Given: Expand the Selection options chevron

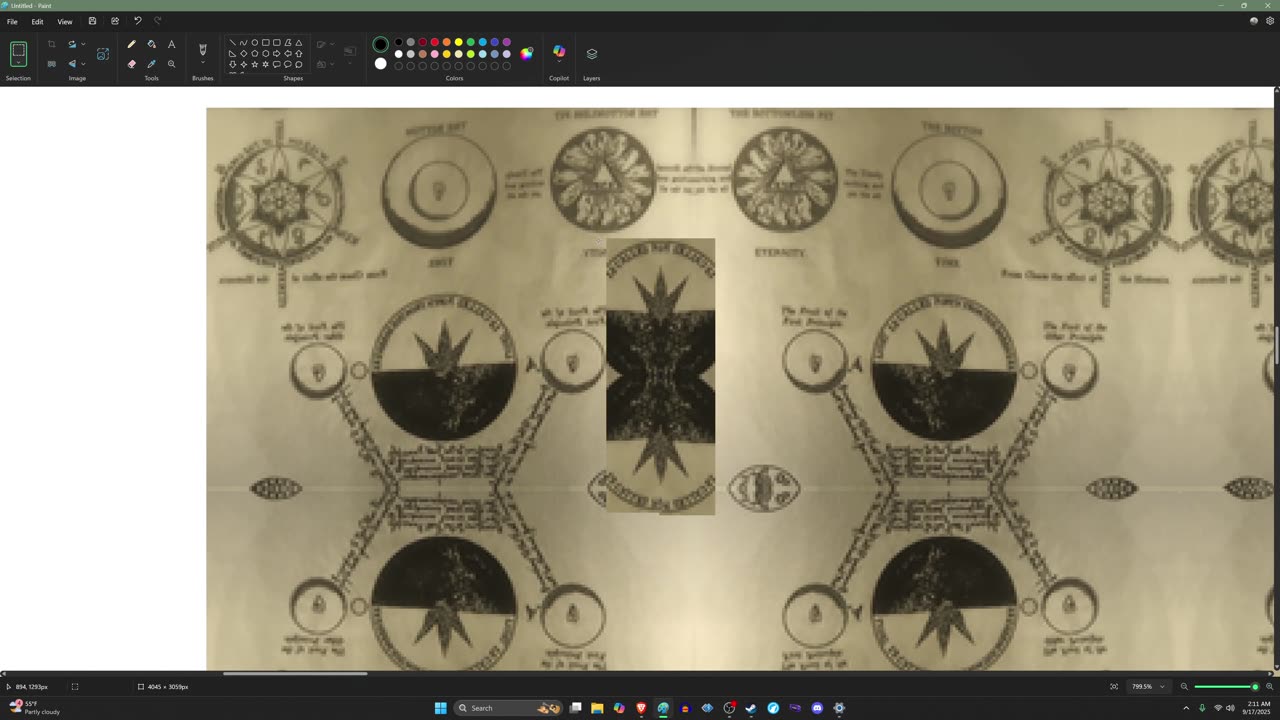Looking at the screenshot, I should click(18, 64).
